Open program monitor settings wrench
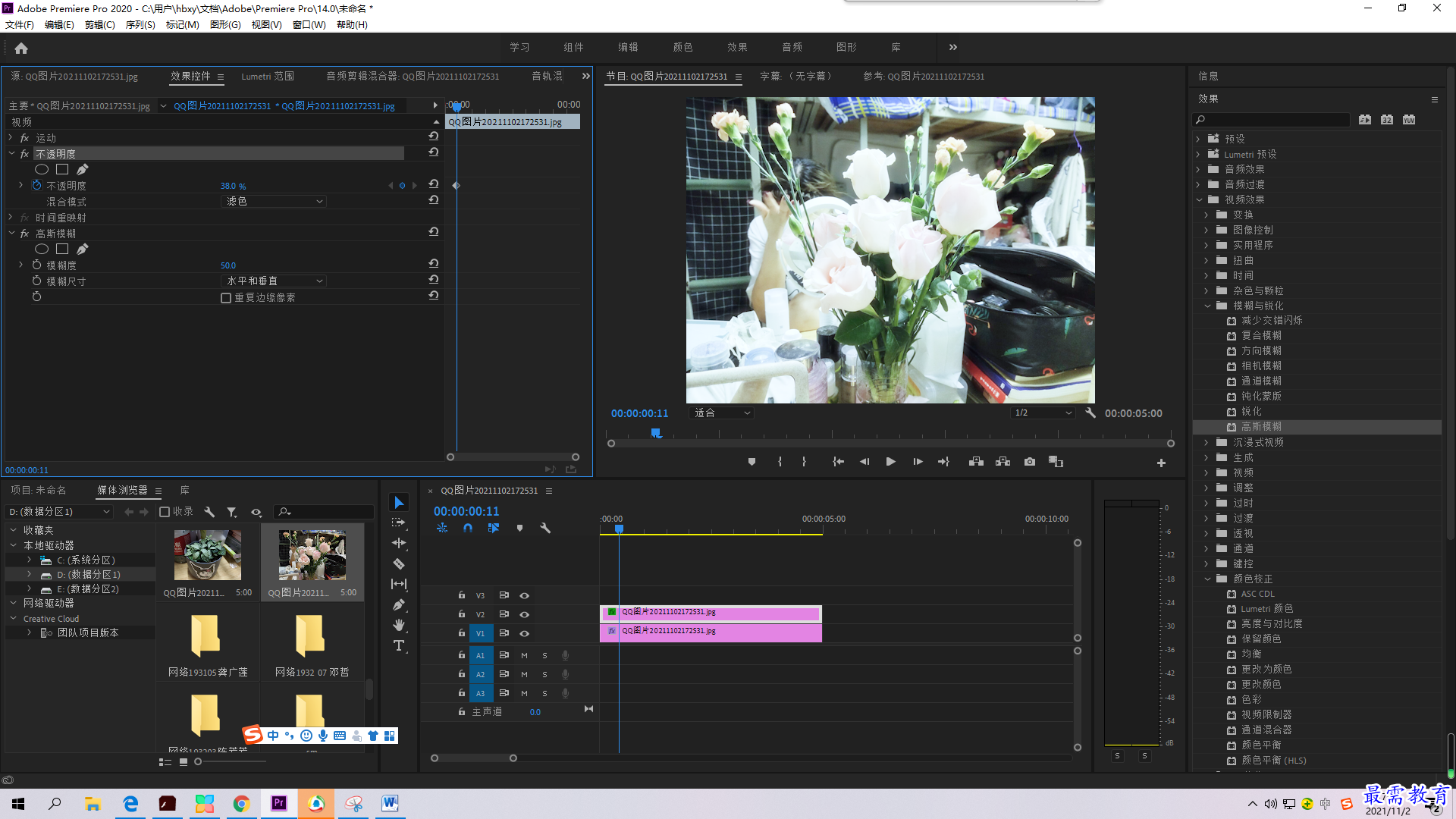This screenshot has height=819, width=1456. click(x=1090, y=413)
